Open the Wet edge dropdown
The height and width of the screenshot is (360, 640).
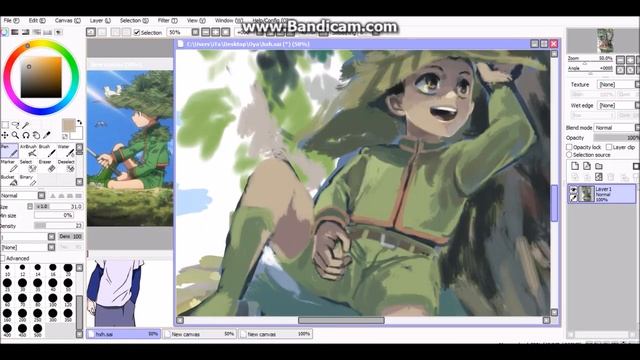click(x=617, y=105)
